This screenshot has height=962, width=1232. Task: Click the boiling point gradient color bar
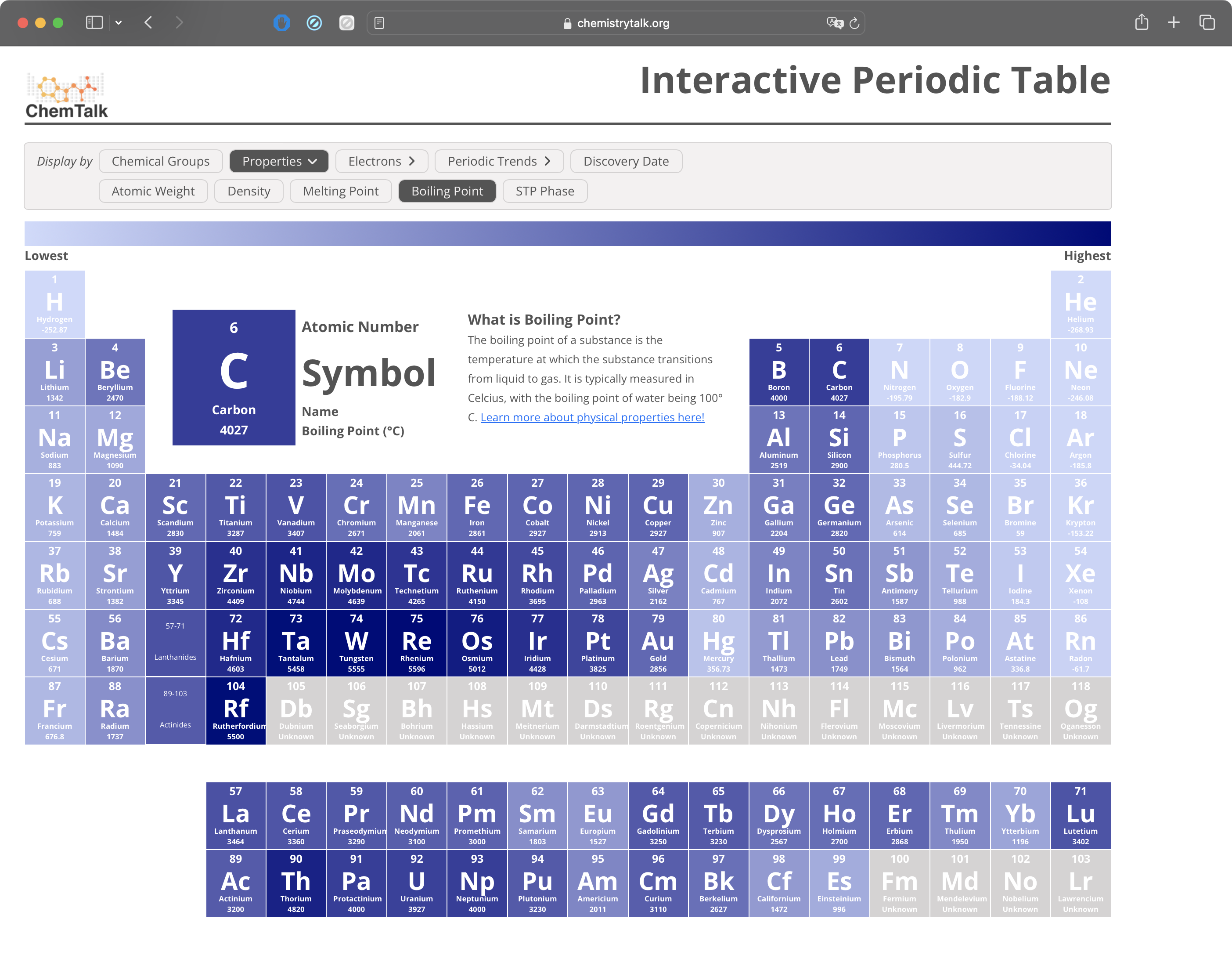coord(568,233)
